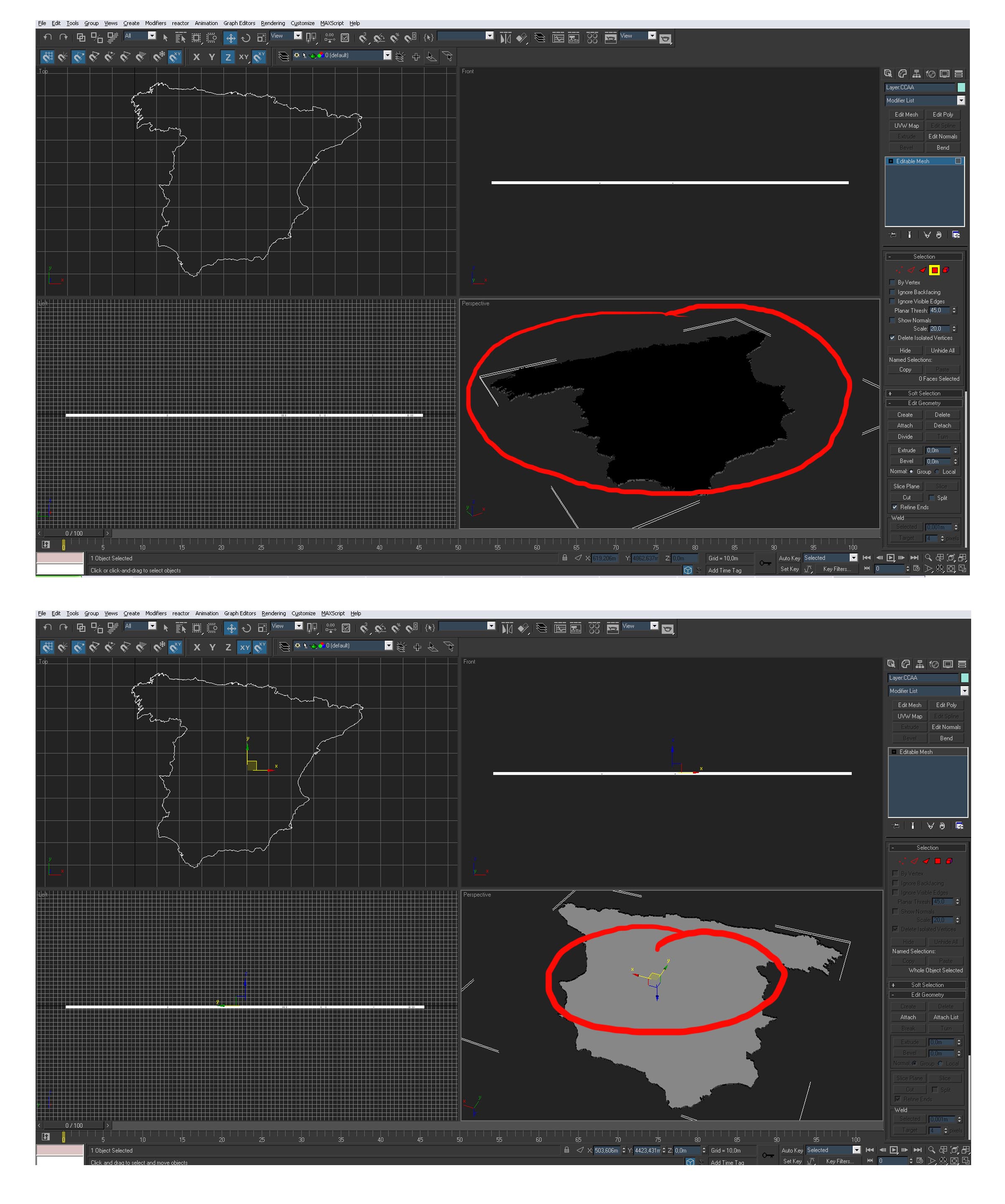Click Attach List button in lower panel
The width and height of the screenshot is (1005, 1204).
(945, 1017)
